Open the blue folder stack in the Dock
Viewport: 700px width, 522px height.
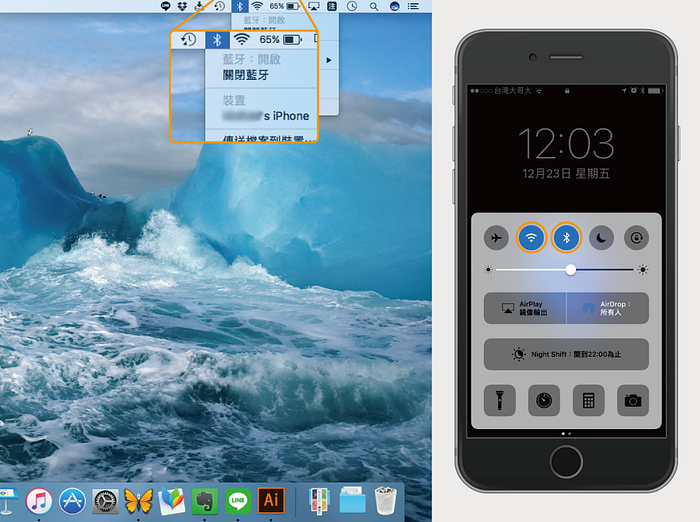click(x=352, y=501)
